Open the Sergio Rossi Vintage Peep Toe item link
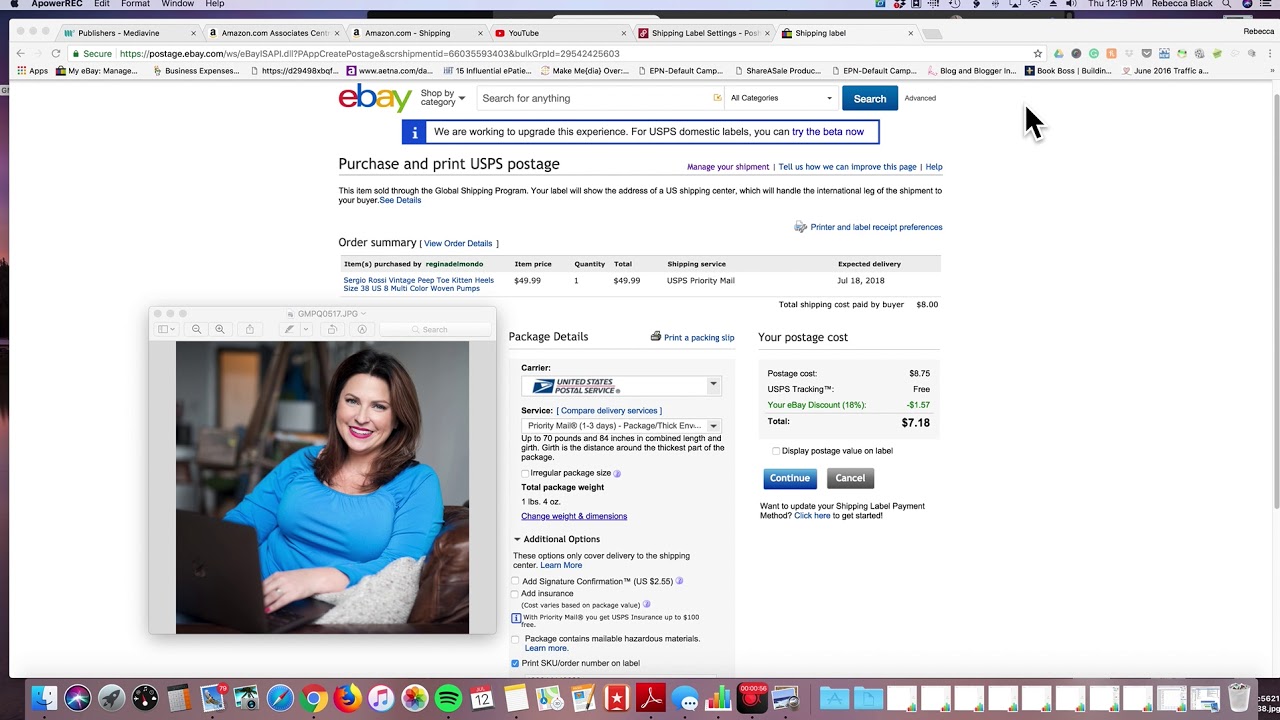The width and height of the screenshot is (1280, 720). (419, 284)
